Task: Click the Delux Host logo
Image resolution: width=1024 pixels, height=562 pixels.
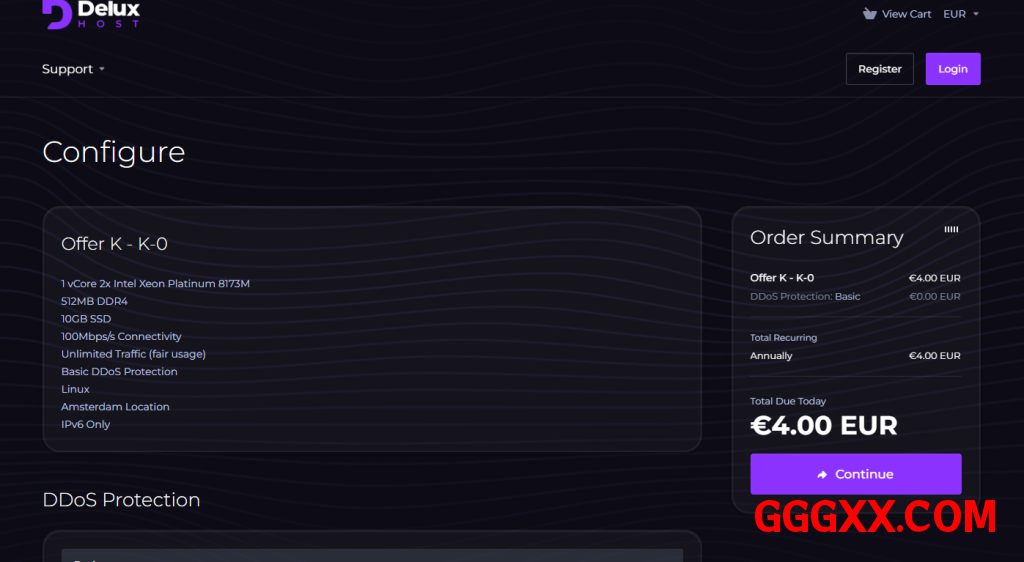Action: [91, 14]
